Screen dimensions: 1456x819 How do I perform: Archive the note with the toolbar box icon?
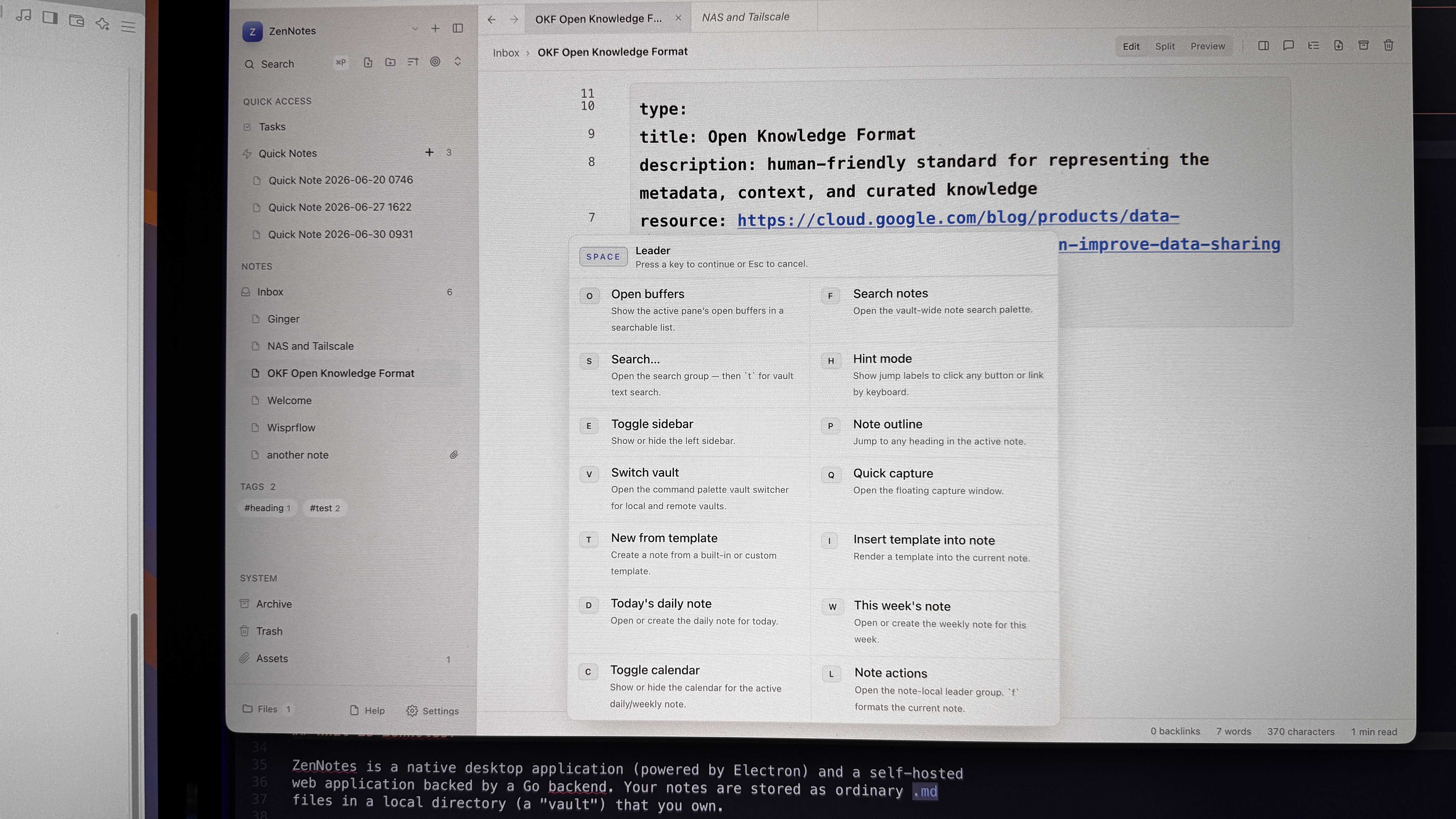[1363, 45]
